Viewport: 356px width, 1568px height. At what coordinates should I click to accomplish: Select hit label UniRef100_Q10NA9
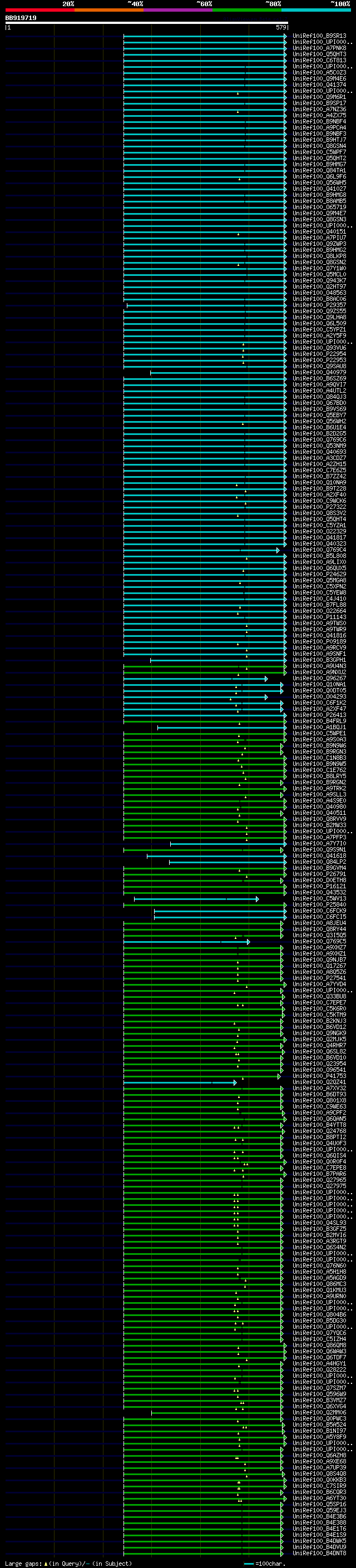coord(319,482)
